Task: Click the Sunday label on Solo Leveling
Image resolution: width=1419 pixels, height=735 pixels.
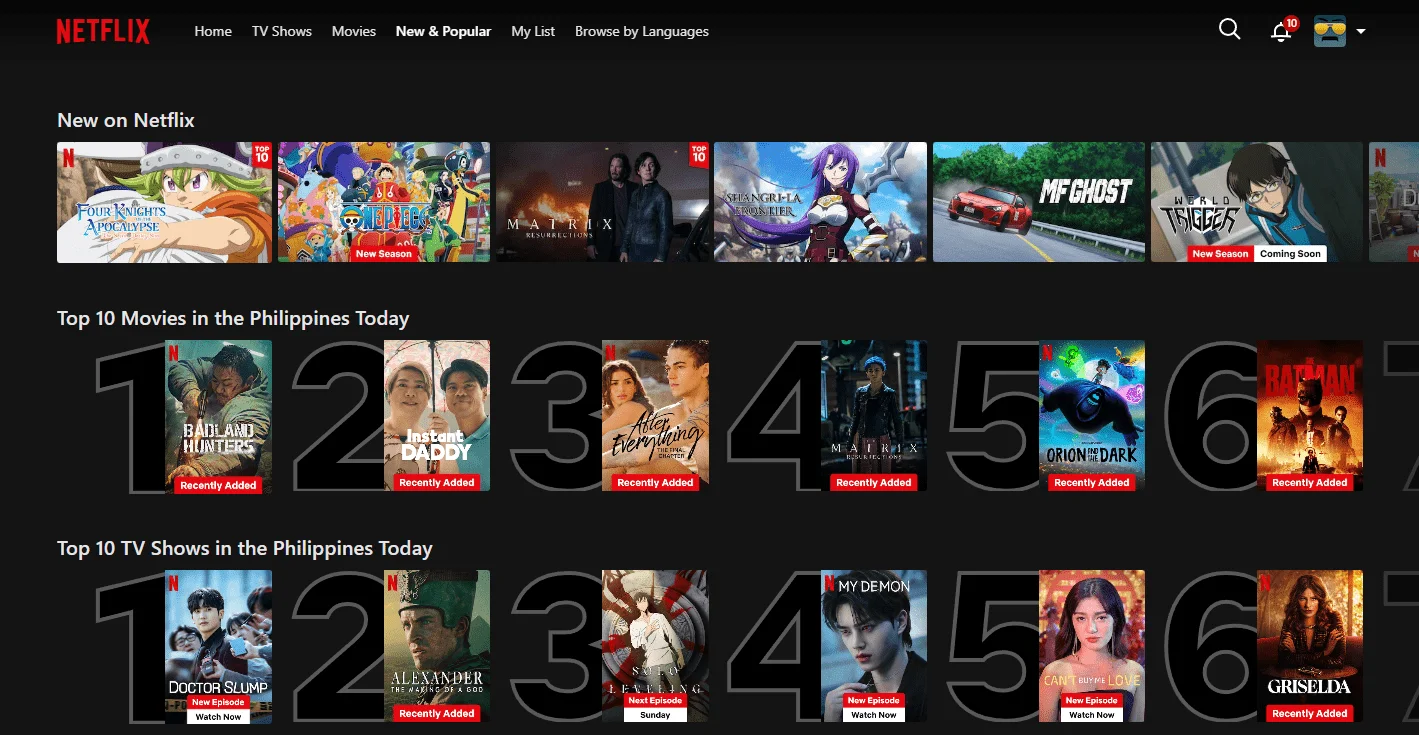Action: pos(655,715)
